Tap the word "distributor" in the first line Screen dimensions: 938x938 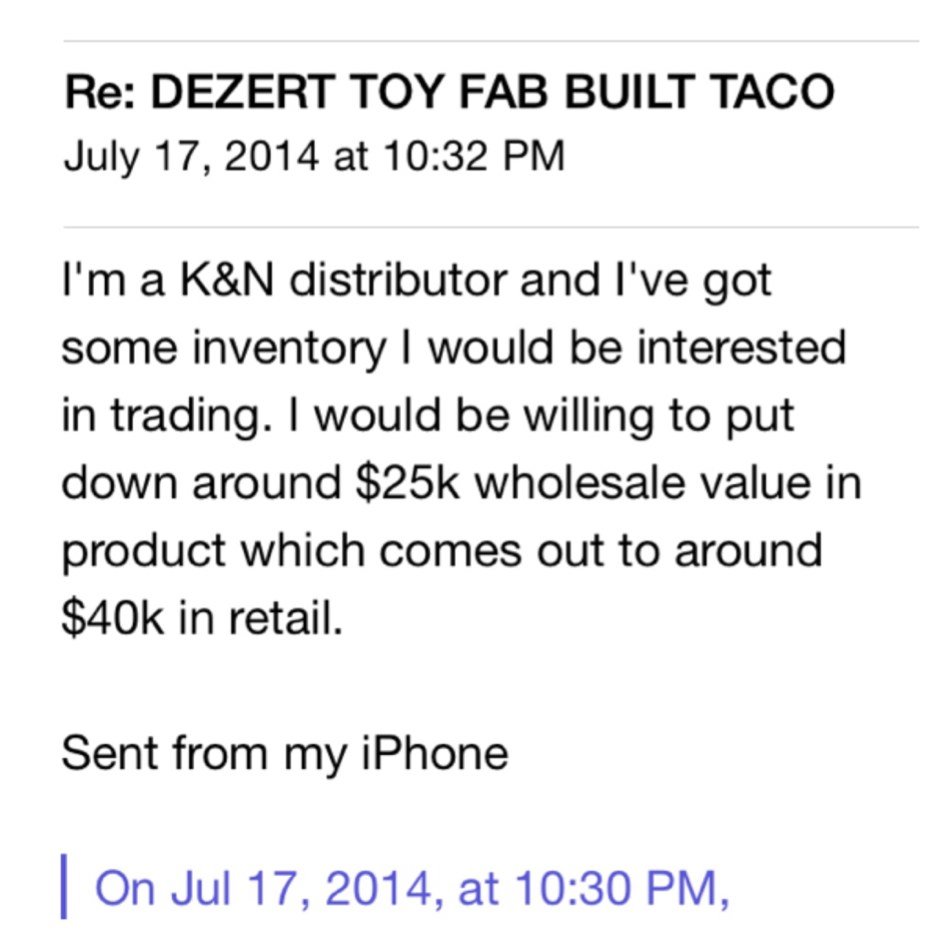[398, 281]
